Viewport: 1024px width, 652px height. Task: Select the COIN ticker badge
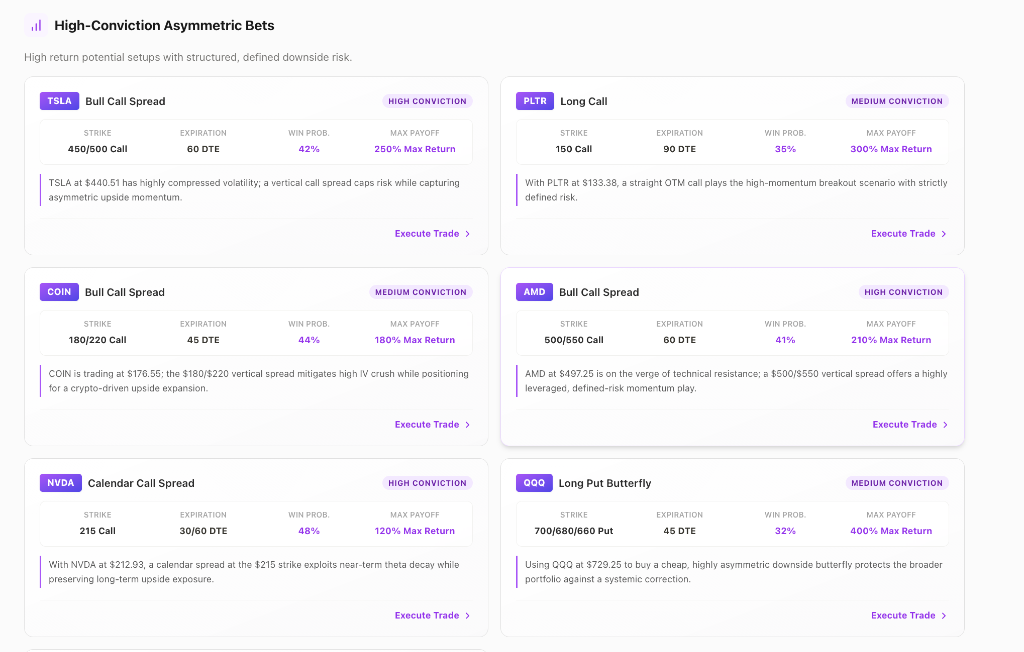click(59, 292)
